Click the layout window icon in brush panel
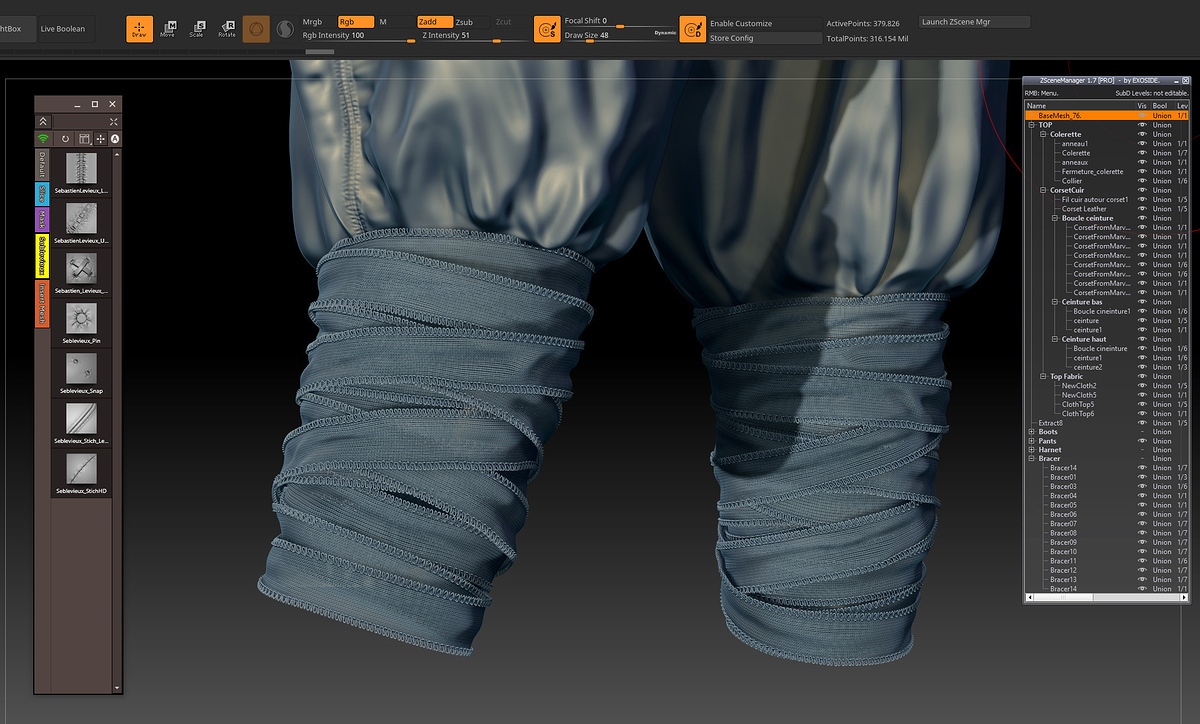 [x=84, y=139]
